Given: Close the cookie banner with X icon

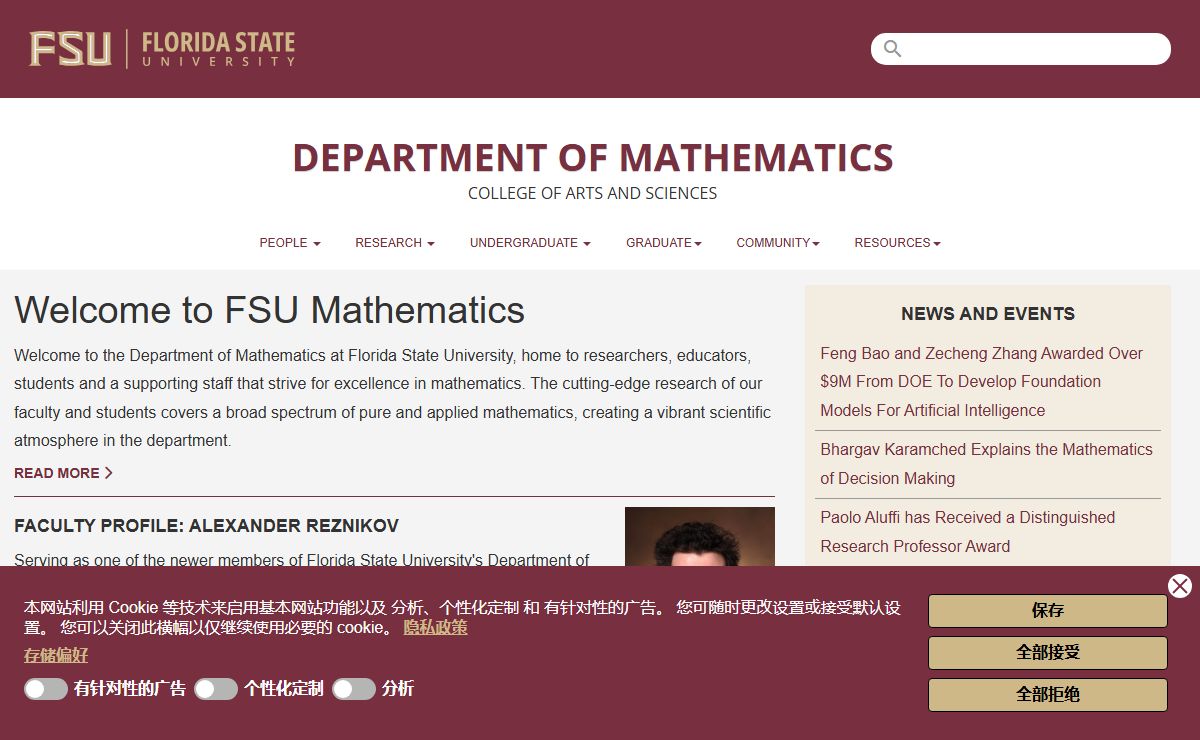Looking at the screenshot, I should click(x=1180, y=586).
